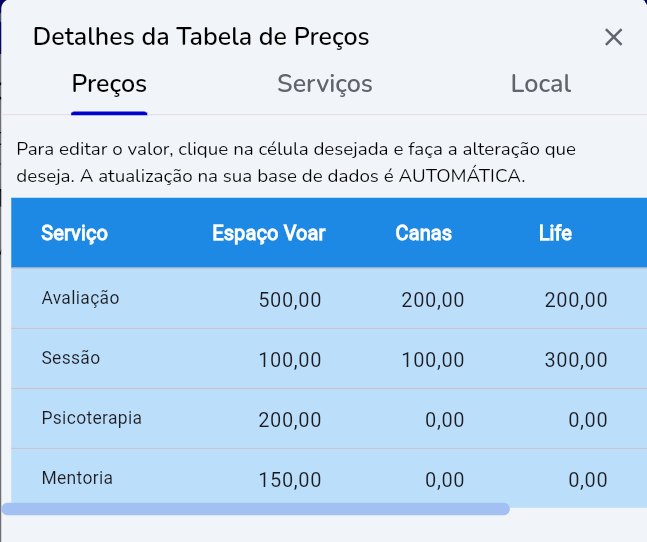The image size is (647, 542).
Task: Edit Sessão price under Canas
Action: pyautogui.click(x=432, y=360)
